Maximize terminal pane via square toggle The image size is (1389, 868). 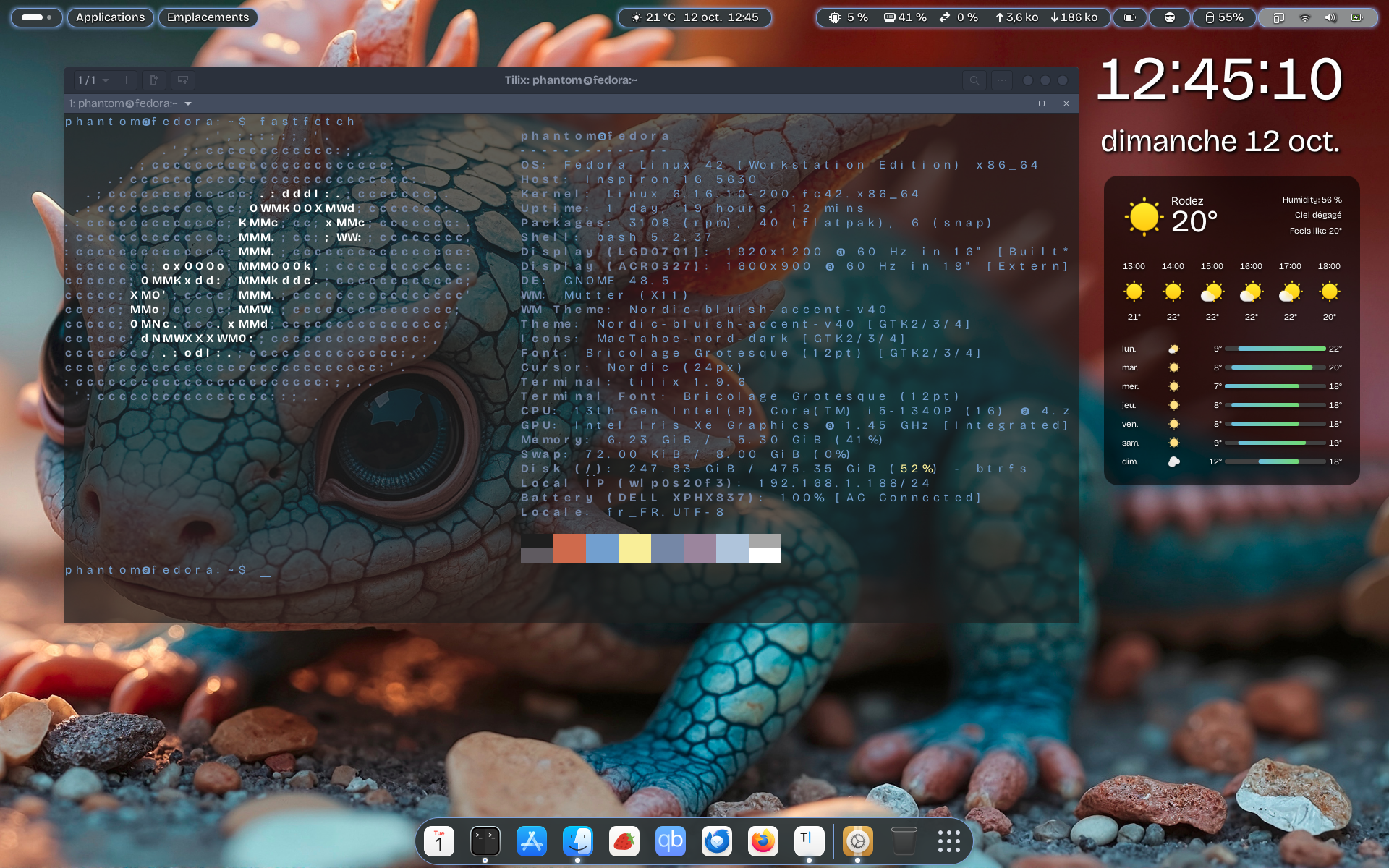pos(1042,103)
